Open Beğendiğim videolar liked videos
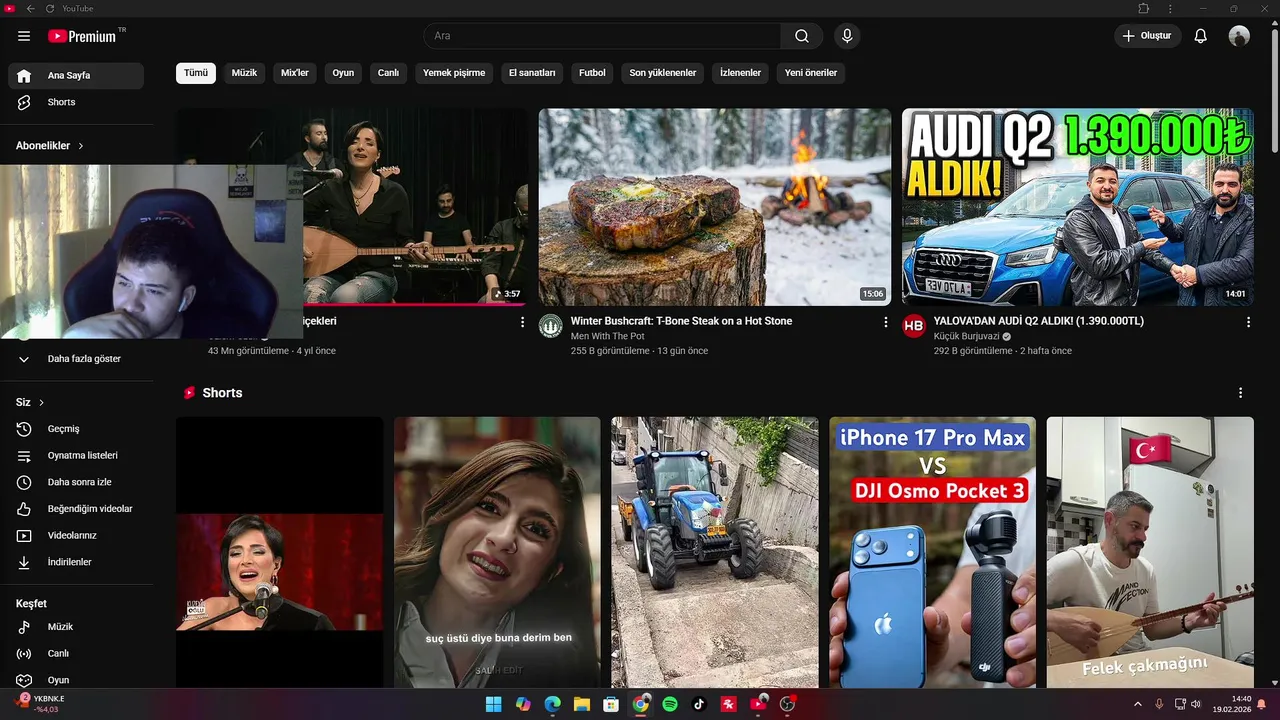1280x720 pixels. point(76,509)
